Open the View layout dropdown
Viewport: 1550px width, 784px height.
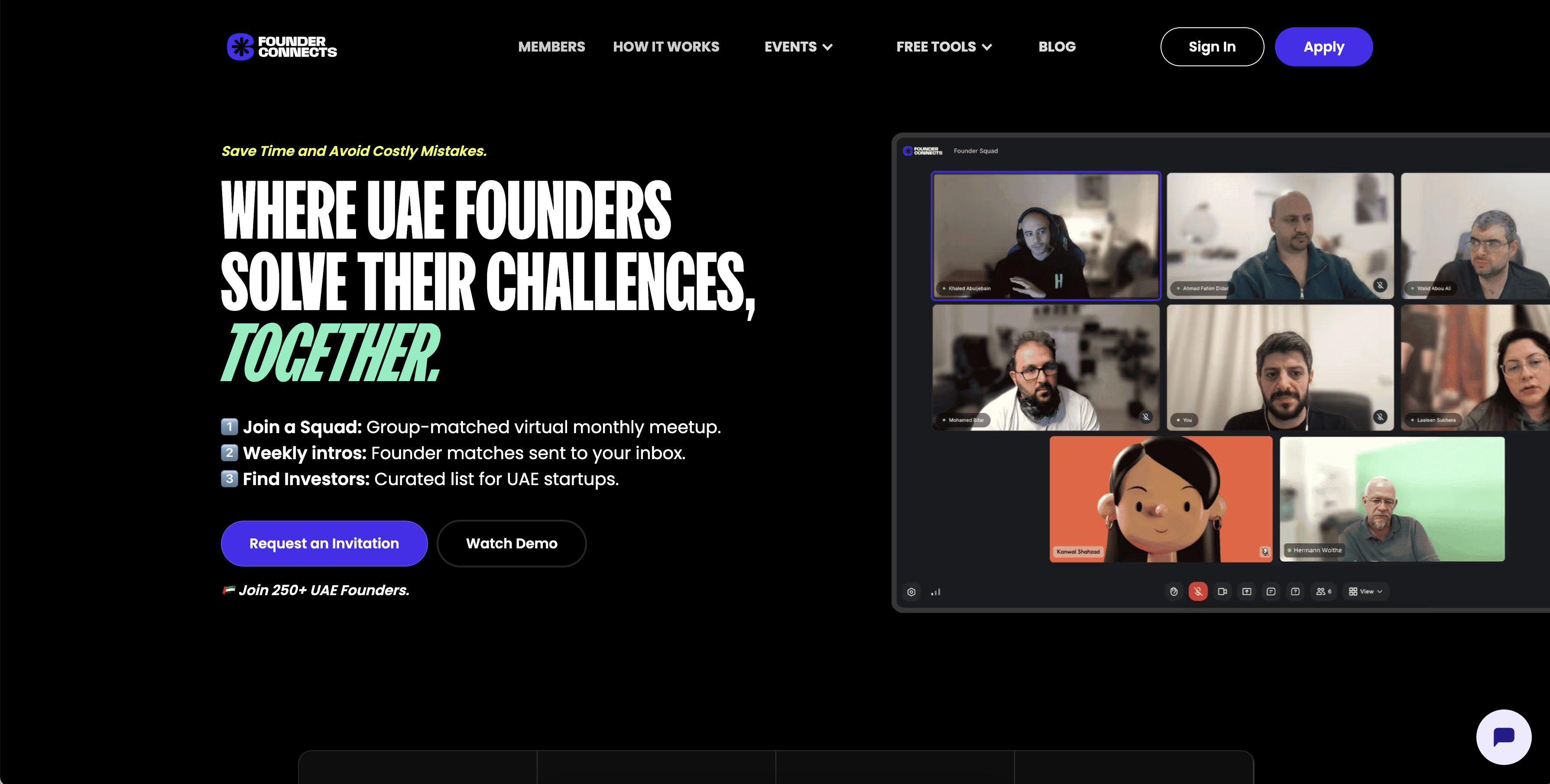tap(1365, 591)
